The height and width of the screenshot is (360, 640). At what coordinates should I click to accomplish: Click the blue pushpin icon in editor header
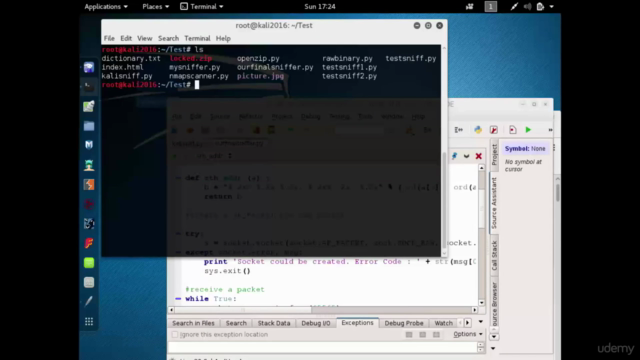454,156
